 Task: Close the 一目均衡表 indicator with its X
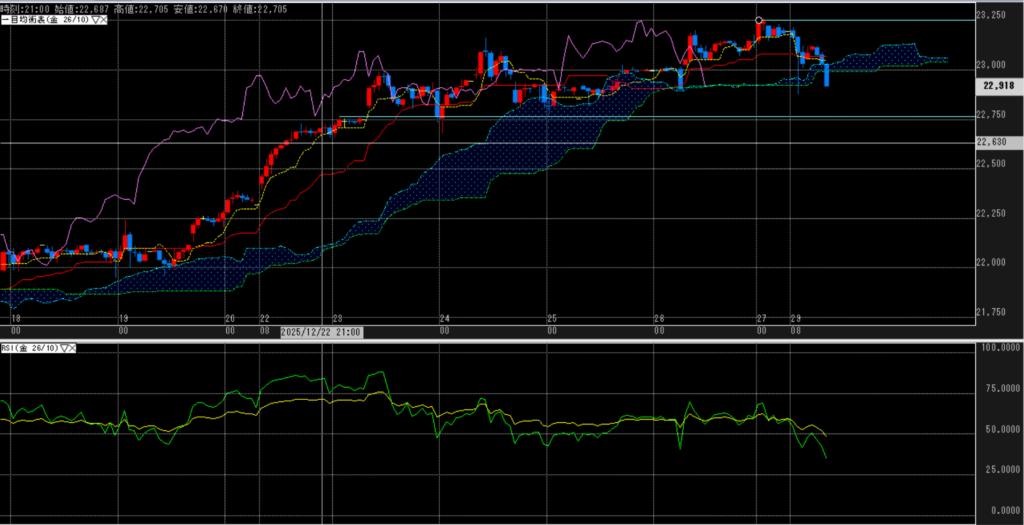tap(104, 19)
